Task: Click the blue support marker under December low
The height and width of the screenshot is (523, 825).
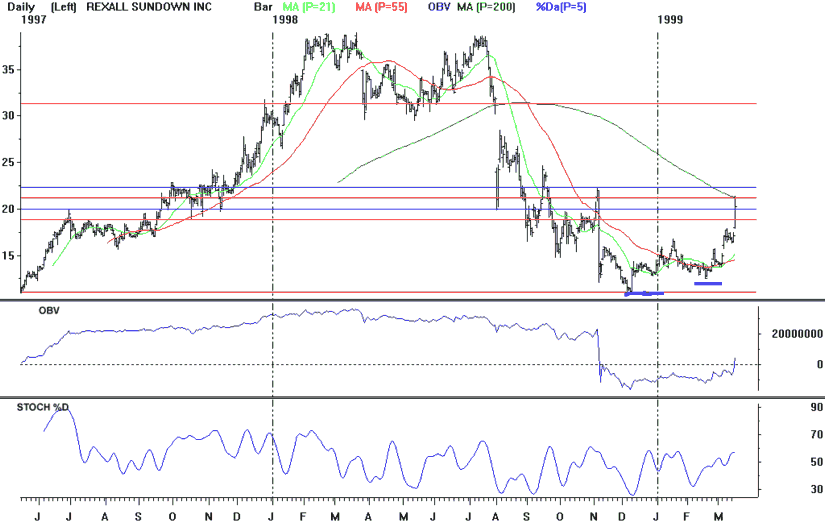Action: (644, 294)
